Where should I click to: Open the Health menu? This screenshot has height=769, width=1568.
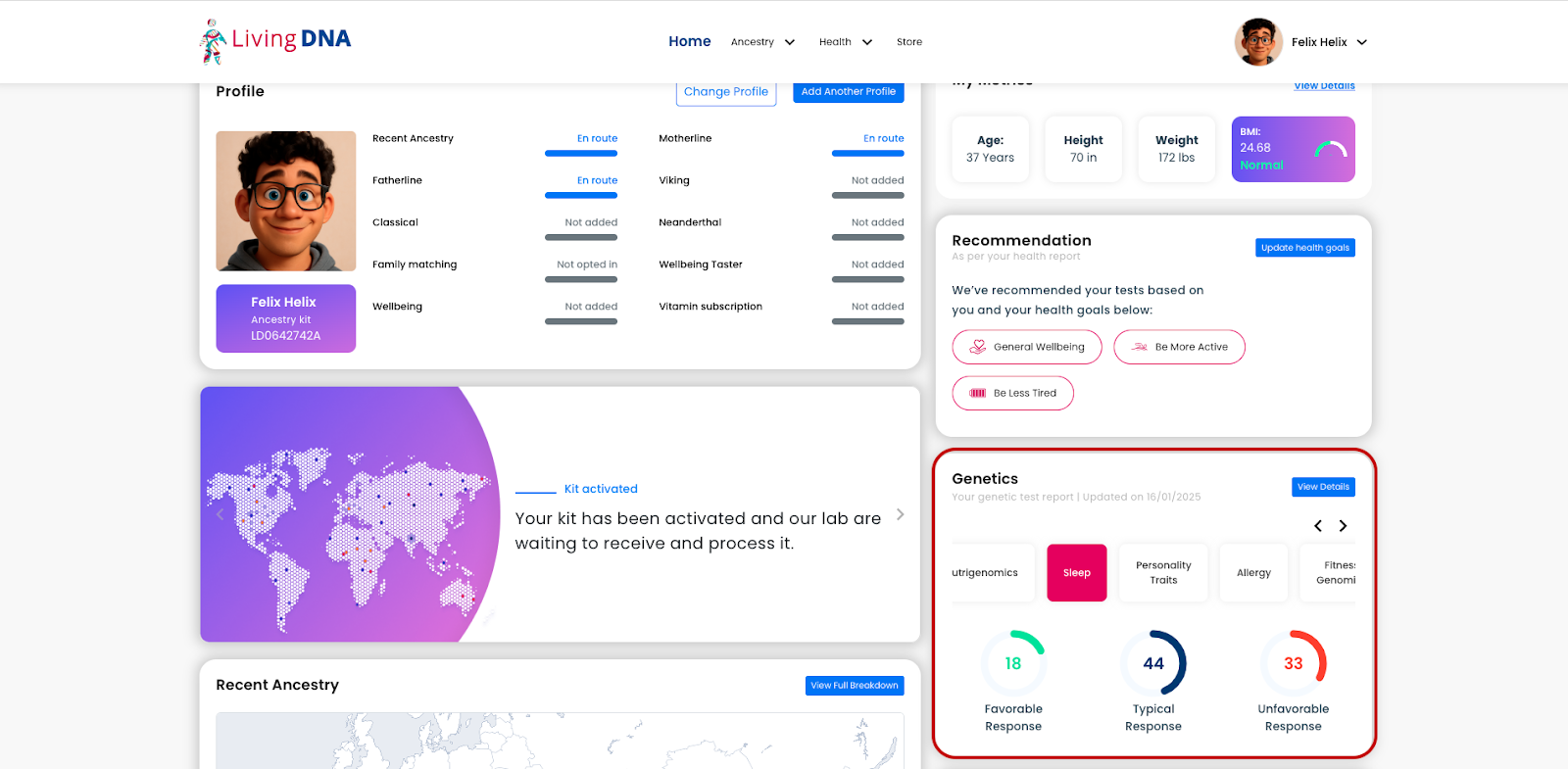coord(835,42)
